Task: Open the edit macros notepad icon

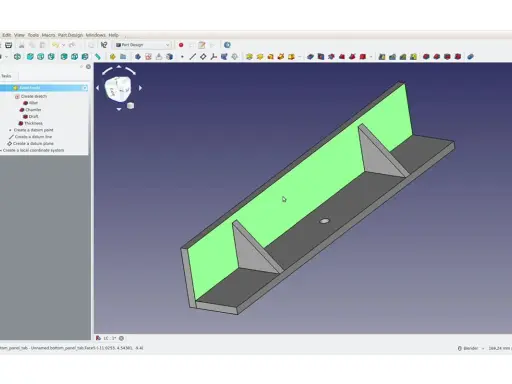Action: (x=202, y=45)
